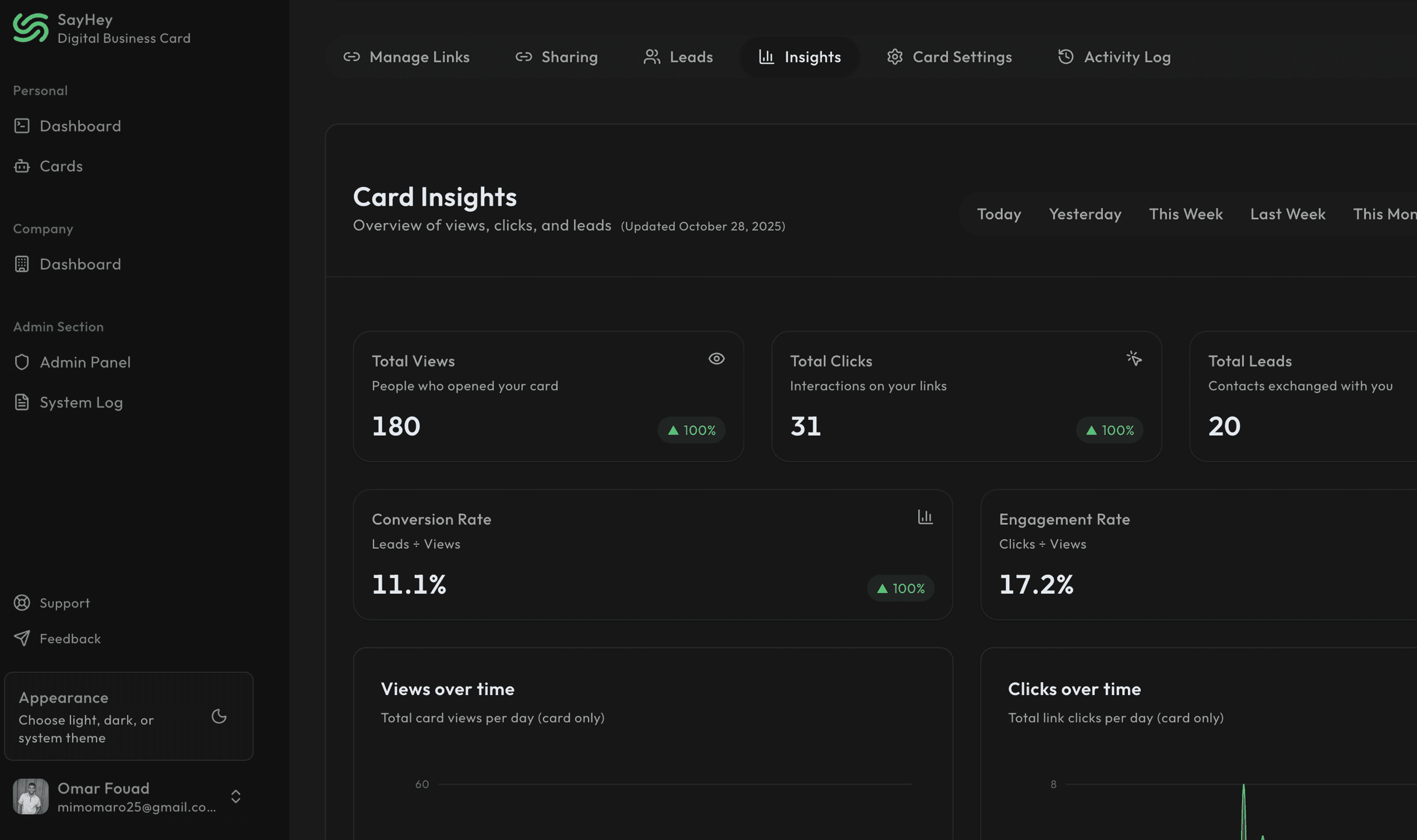Click the System Log document icon

pos(22,402)
